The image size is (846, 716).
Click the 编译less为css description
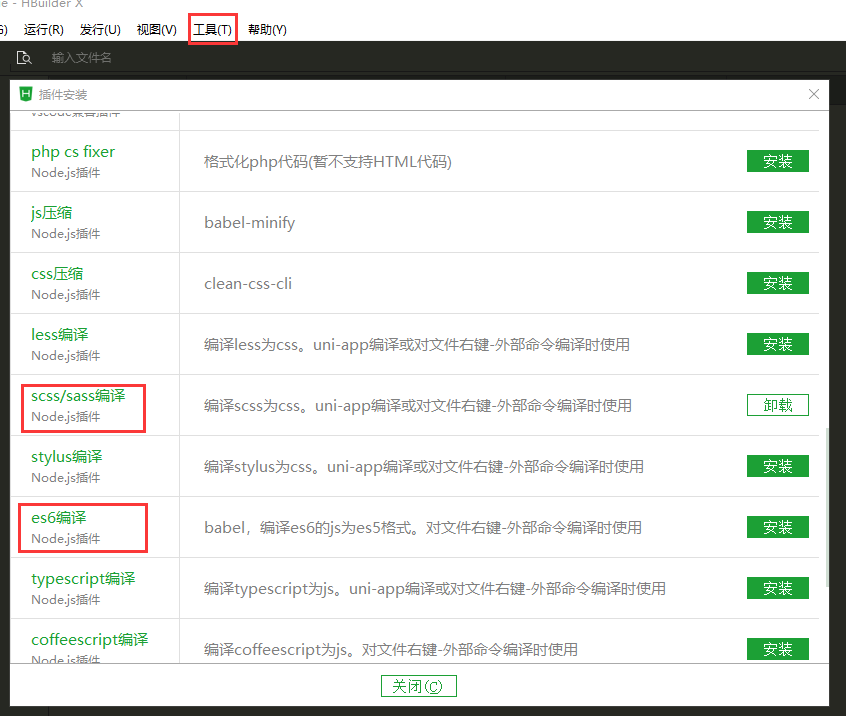click(x=417, y=344)
